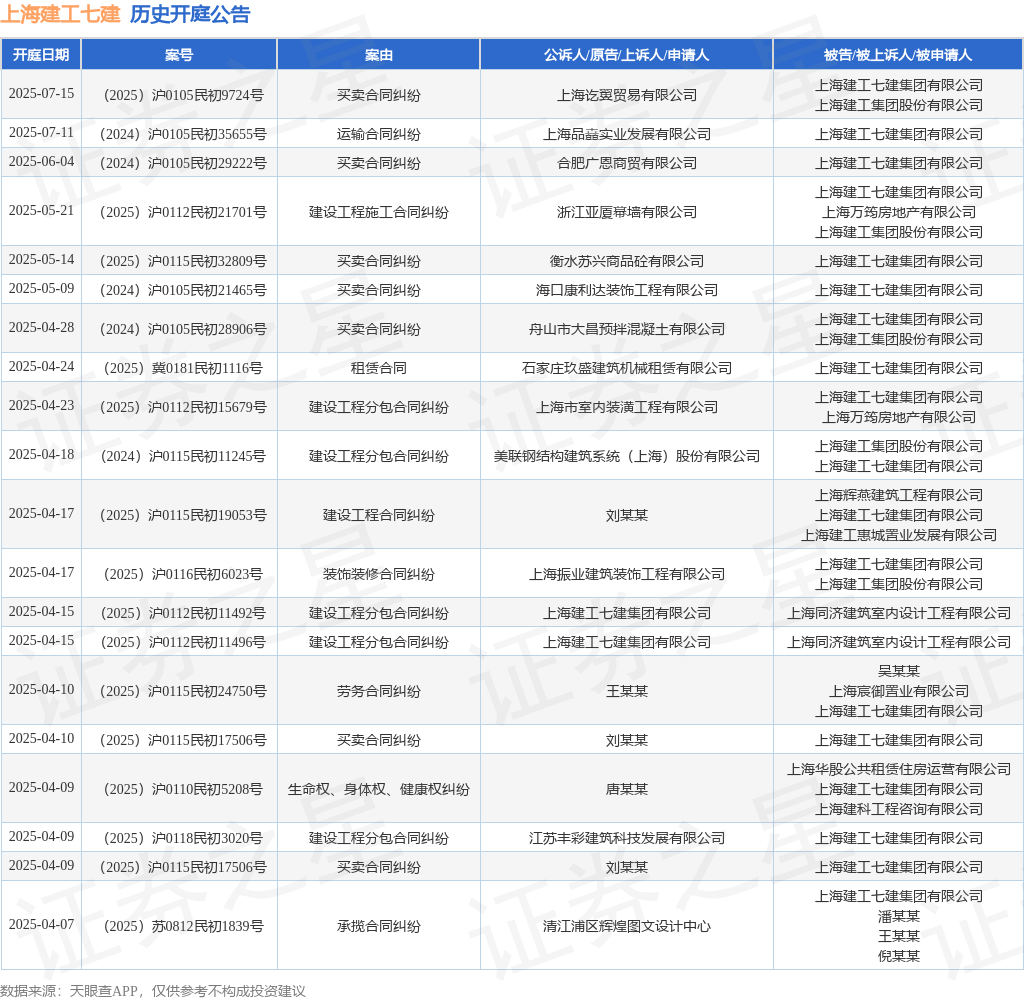Click defendant 上海建工惠城置业发展有限公司

point(899,536)
